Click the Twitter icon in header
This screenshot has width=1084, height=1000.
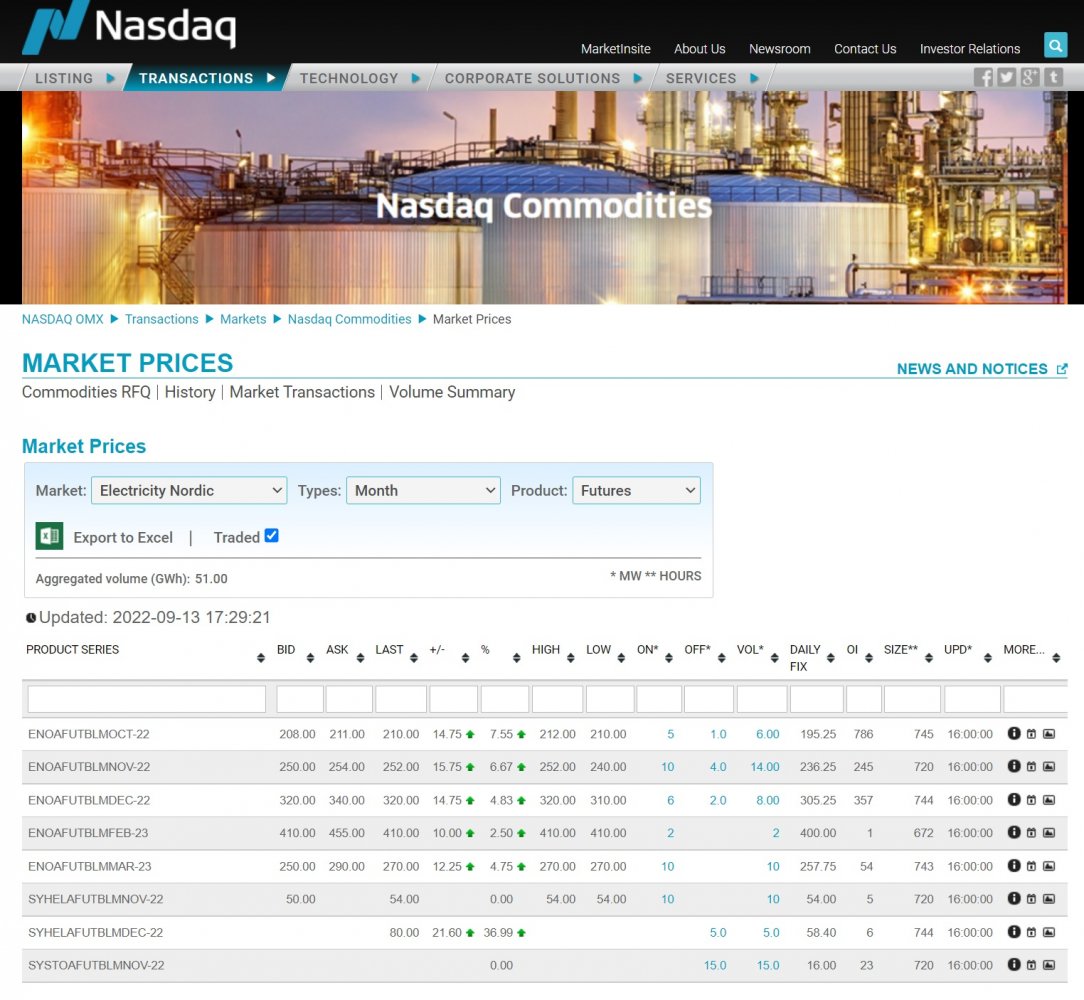[x=1007, y=77]
